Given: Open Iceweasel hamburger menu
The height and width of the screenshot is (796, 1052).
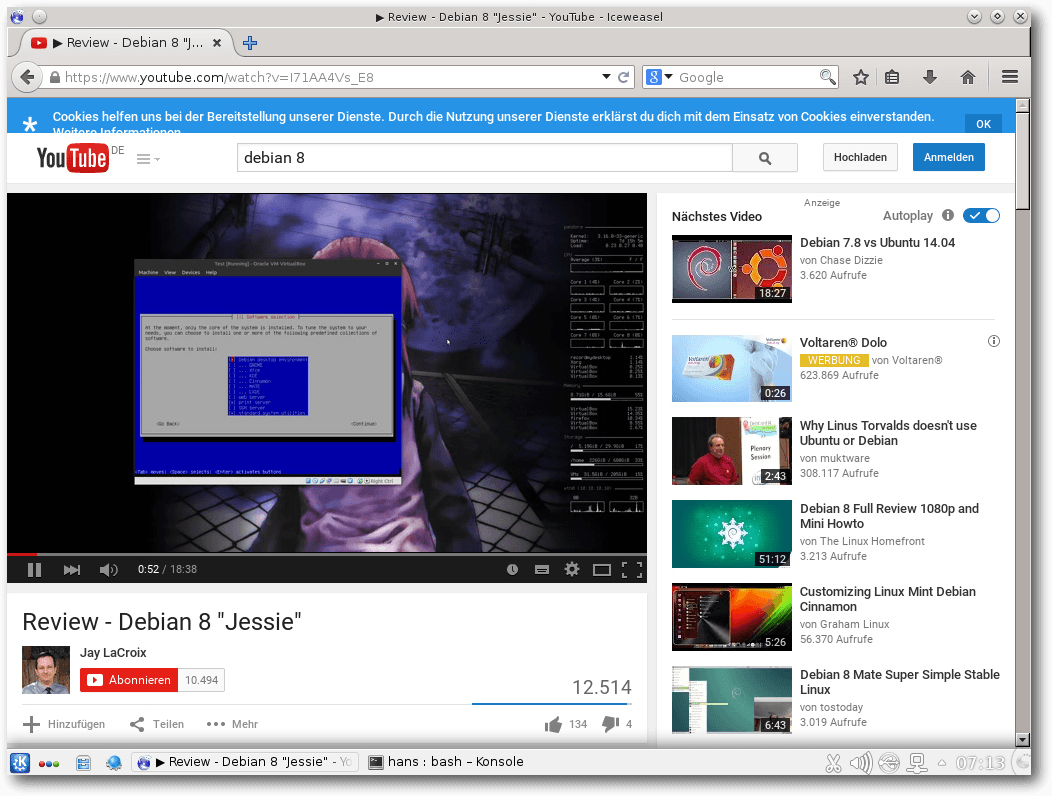Looking at the screenshot, I should [1010, 77].
